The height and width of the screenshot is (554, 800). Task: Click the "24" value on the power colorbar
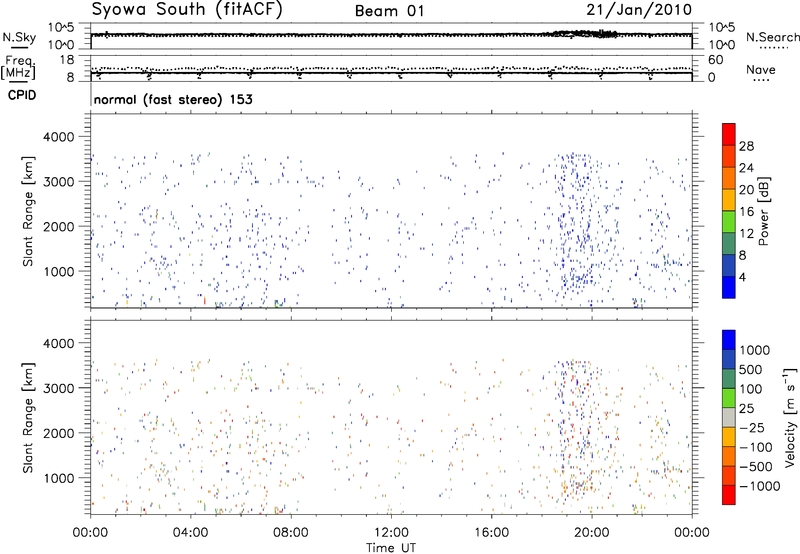(746, 168)
